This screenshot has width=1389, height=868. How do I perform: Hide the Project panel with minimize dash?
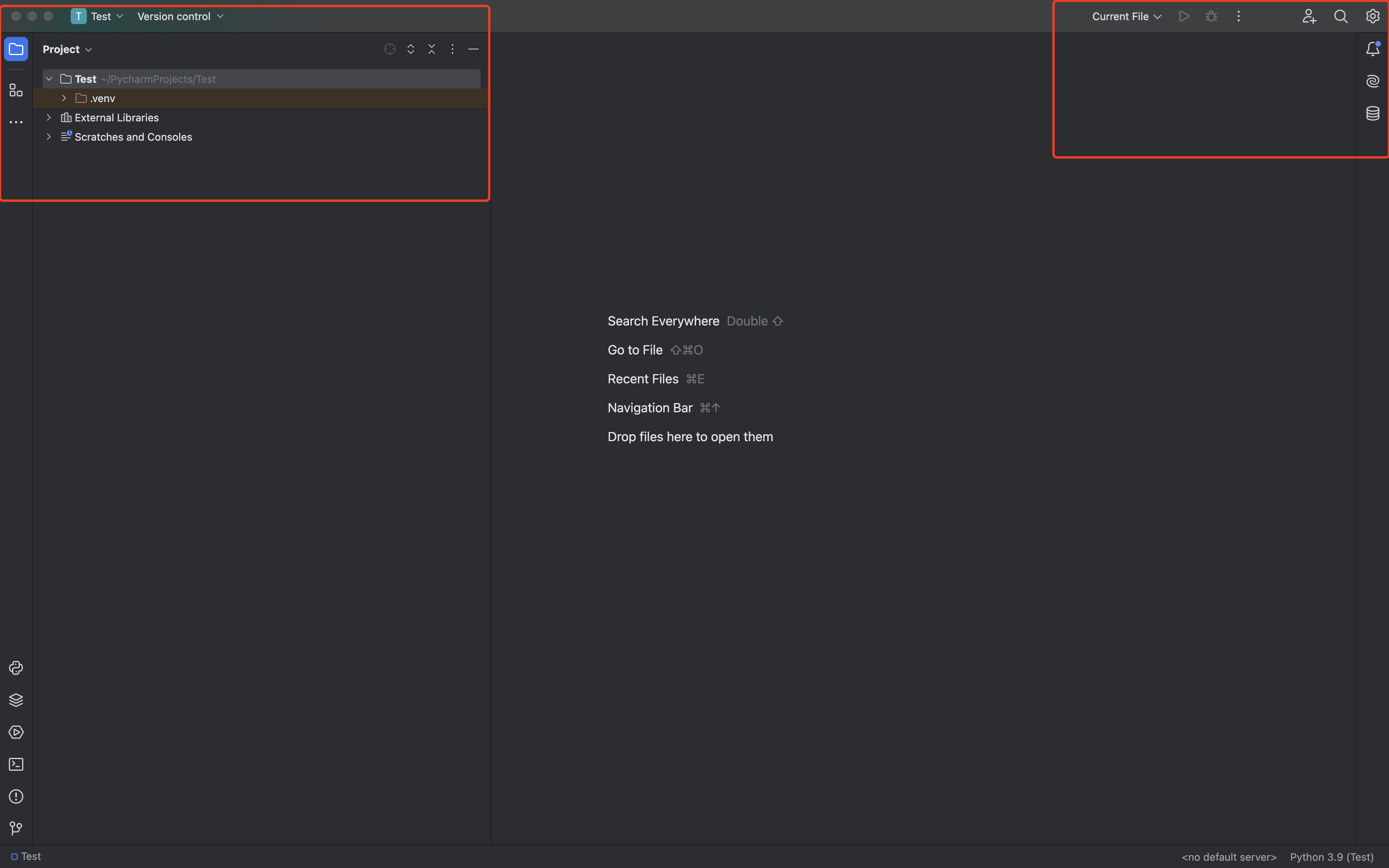(473, 49)
